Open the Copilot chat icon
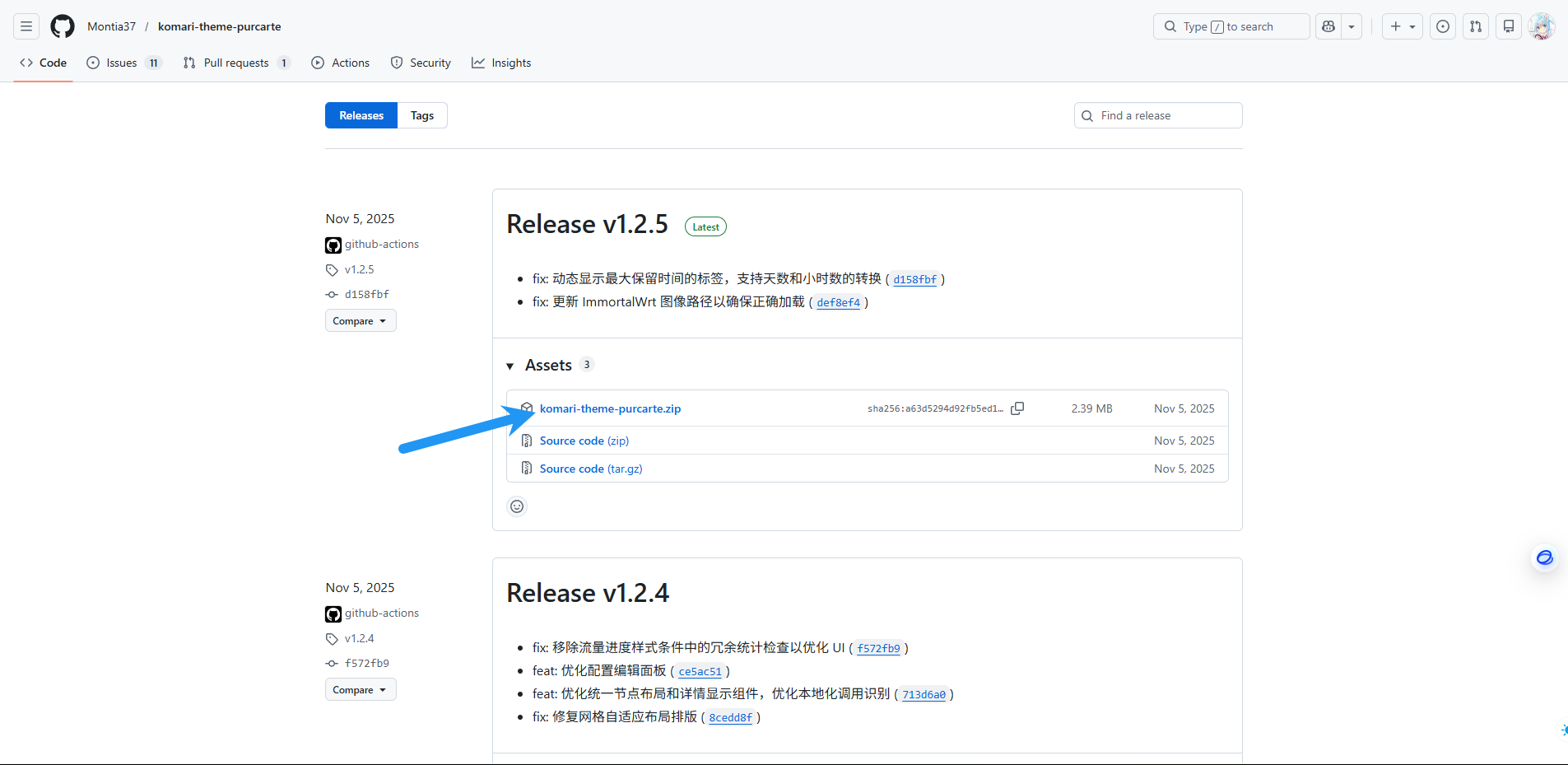The width and height of the screenshot is (1568, 765). (1328, 26)
